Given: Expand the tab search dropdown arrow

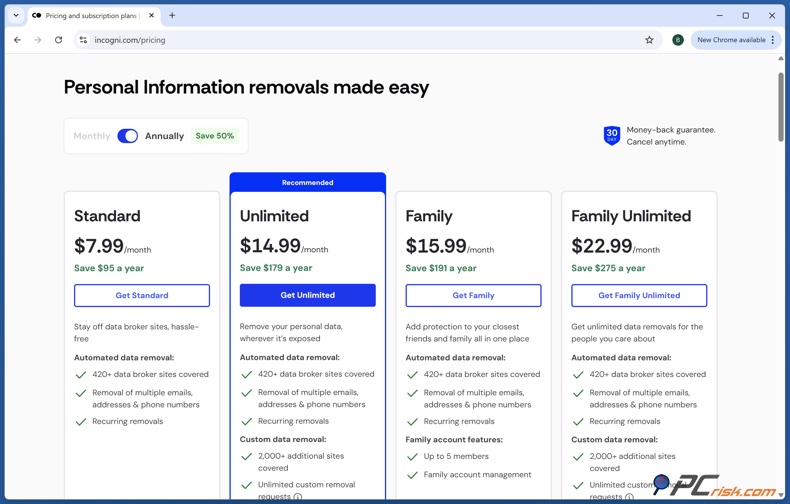Looking at the screenshot, I should 16,16.
